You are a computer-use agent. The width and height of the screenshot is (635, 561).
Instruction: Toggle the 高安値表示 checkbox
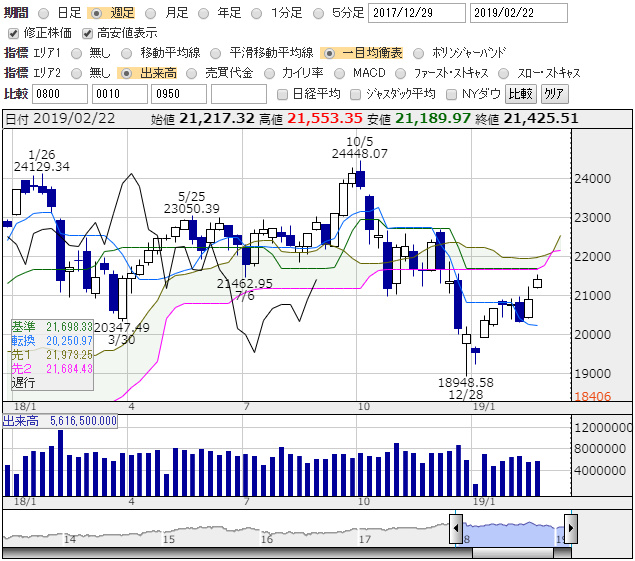87,33
